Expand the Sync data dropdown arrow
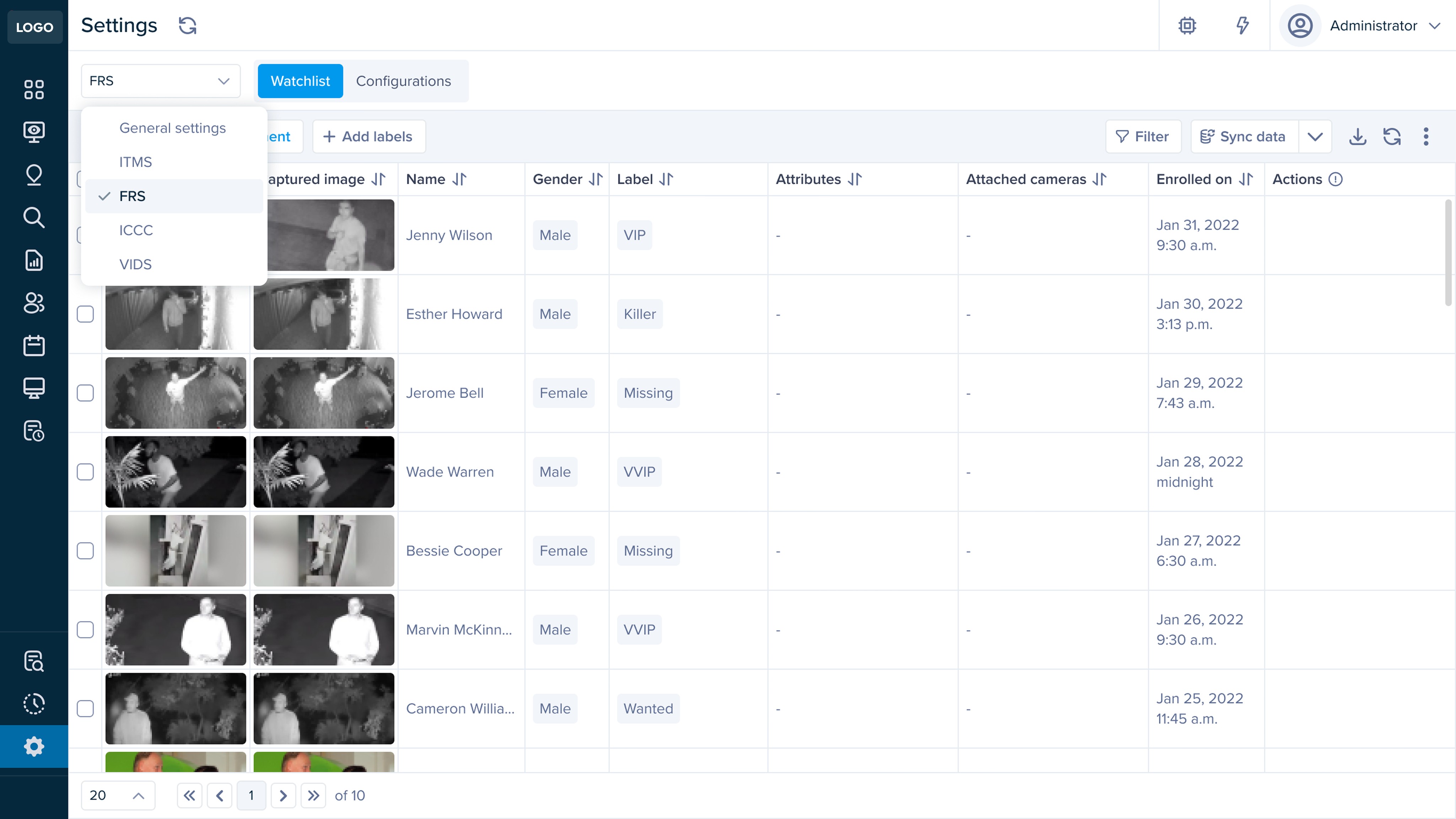 (x=1315, y=136)
